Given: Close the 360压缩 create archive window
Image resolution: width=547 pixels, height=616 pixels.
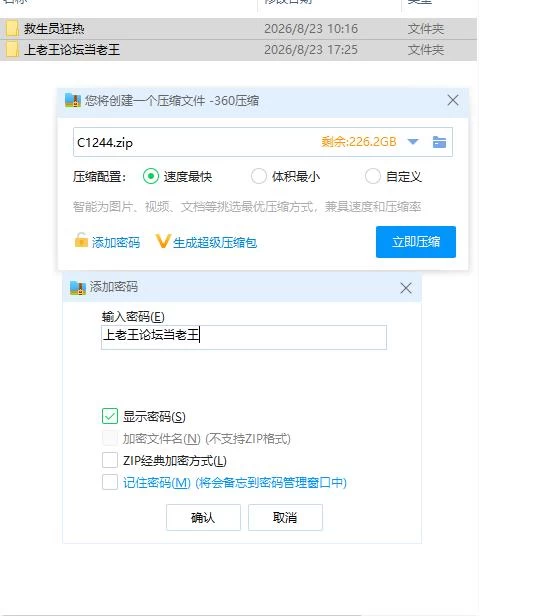Looking at the screenshot, I should [453, 100].
